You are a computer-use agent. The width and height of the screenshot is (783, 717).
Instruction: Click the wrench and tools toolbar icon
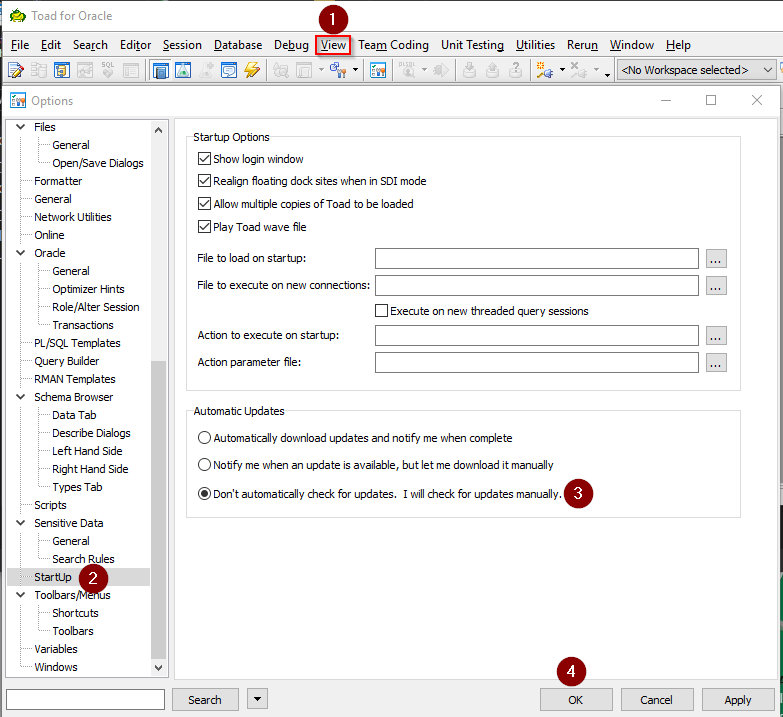(338, 70)
